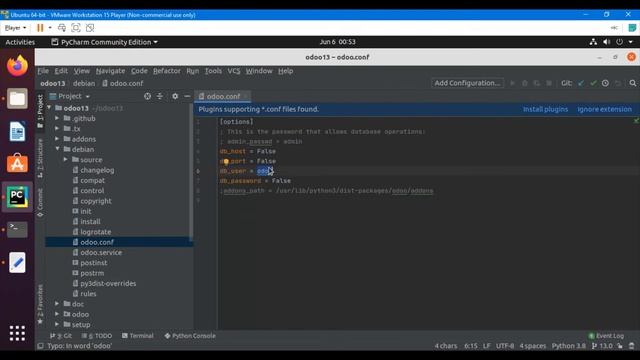Viewport: 640px width, 360px height.
Task: Click the Git commit checkmark icon
Action: [x=593, y=83]
